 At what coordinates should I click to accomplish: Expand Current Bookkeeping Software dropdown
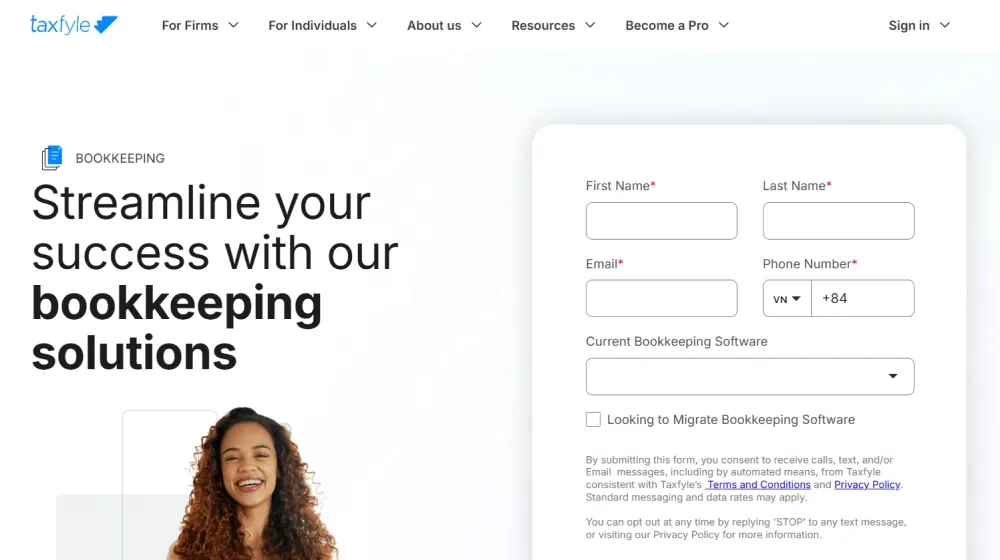[750, 376]
